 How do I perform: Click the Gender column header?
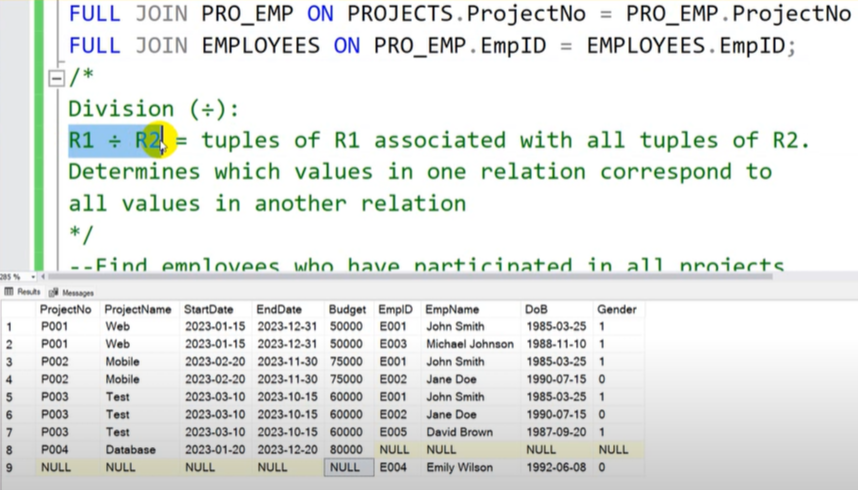click(616, 310)
